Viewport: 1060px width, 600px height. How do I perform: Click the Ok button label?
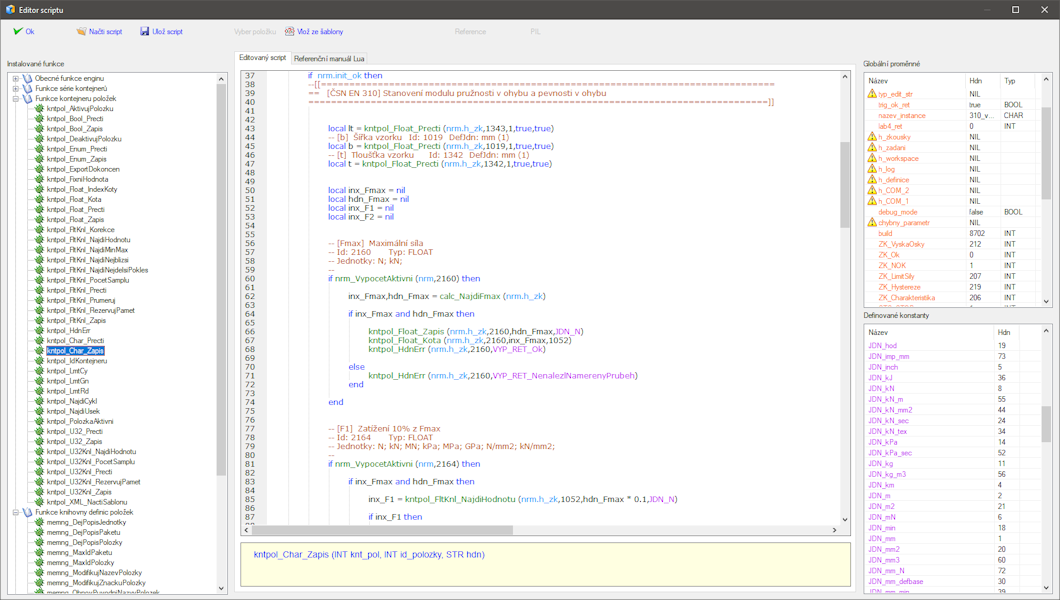(30, 32)
